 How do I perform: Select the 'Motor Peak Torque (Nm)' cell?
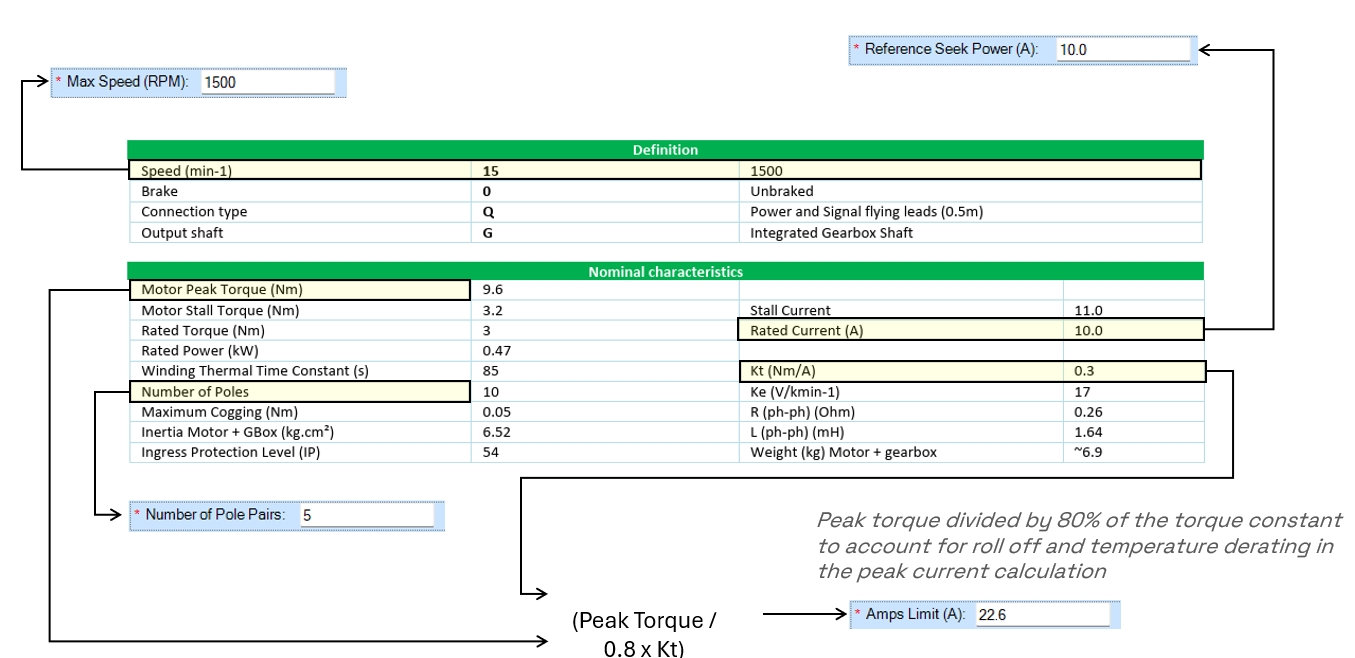(300, 290)
